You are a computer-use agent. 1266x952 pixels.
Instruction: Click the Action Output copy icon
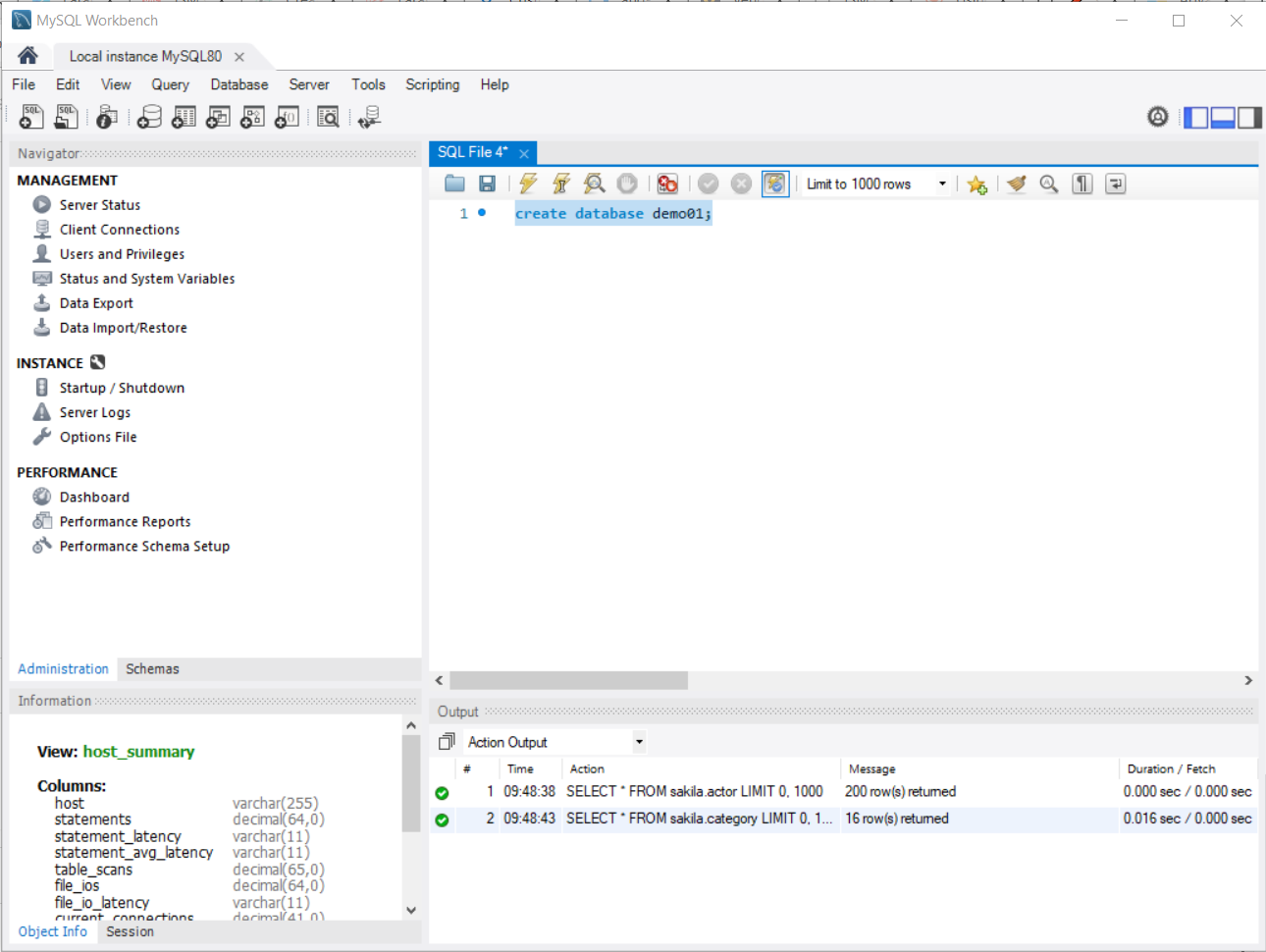tap(447, 742)
